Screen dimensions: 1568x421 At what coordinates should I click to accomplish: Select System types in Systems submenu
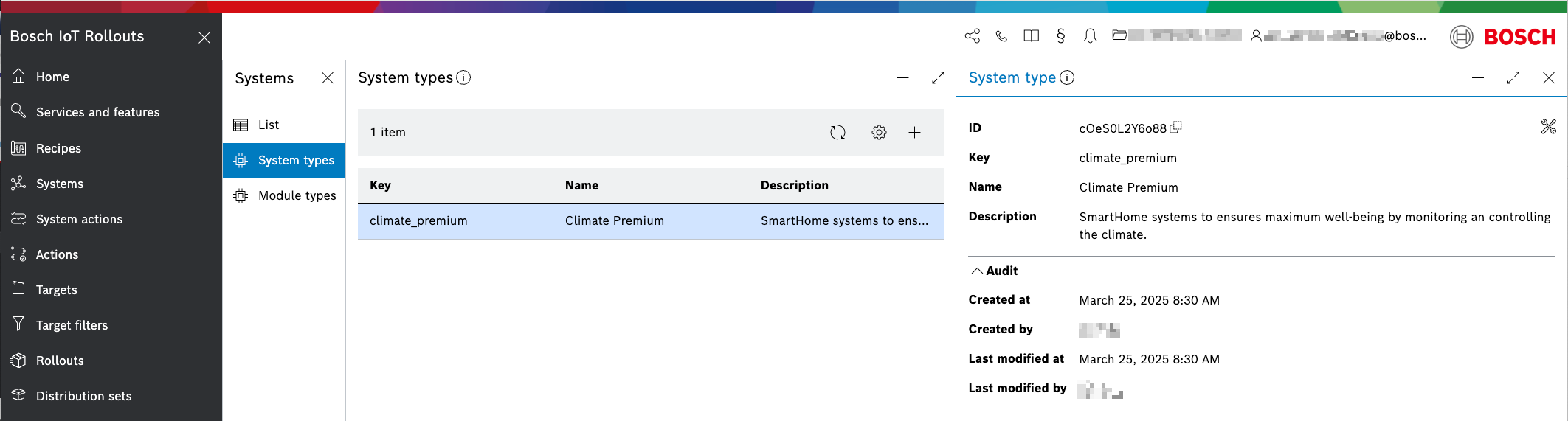click(x=284, y=161)
